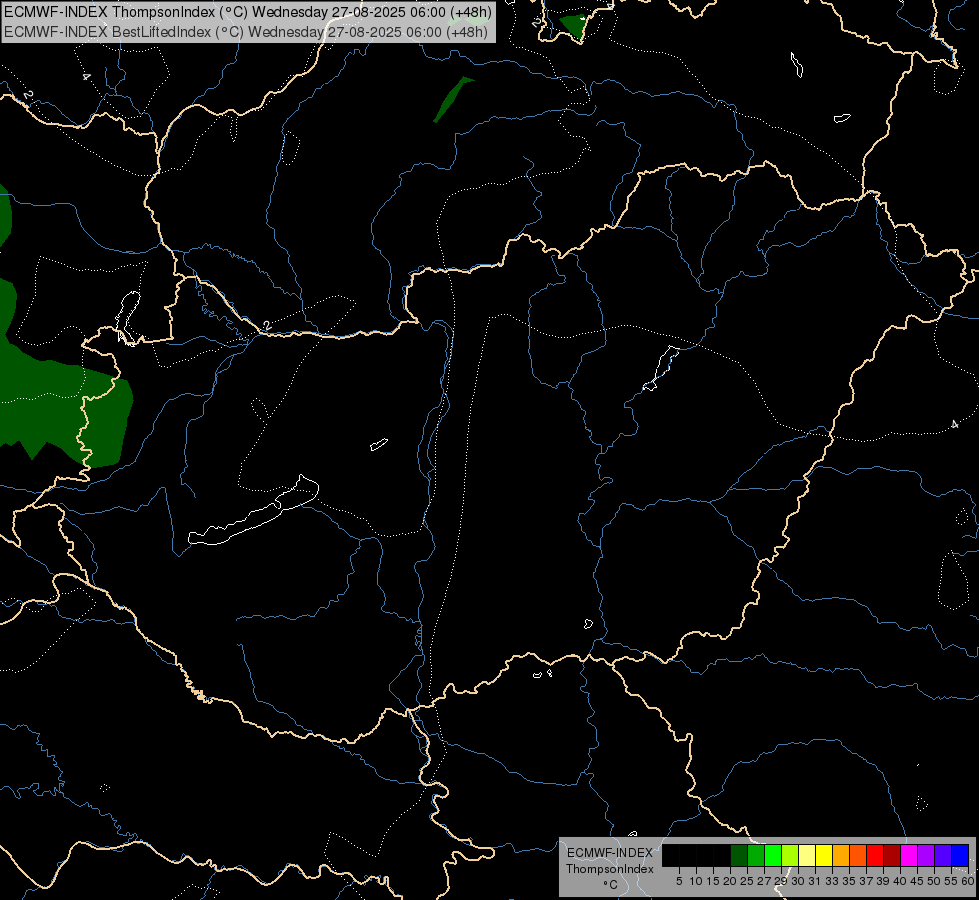Click the large elongated lake outline
979x900 pixels.
point(253,512)
